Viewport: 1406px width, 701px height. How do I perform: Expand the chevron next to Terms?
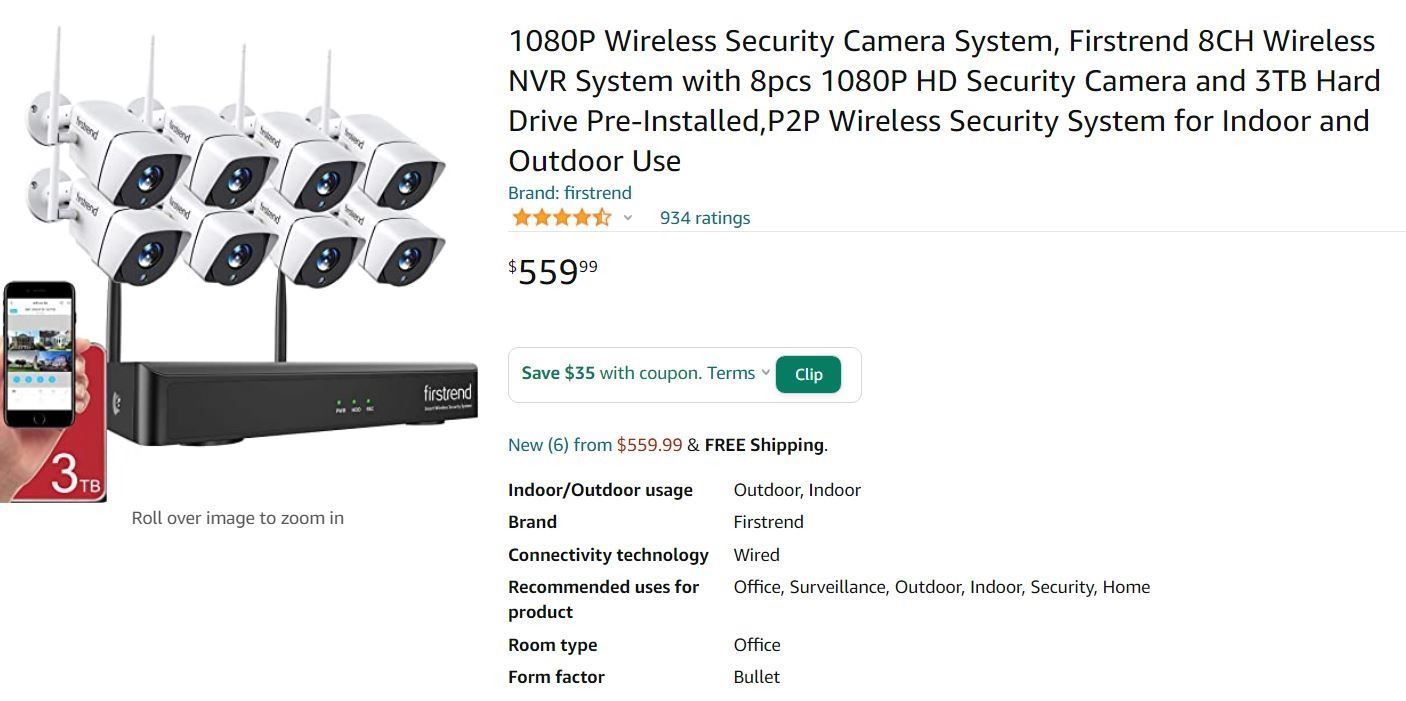(766, 373)
